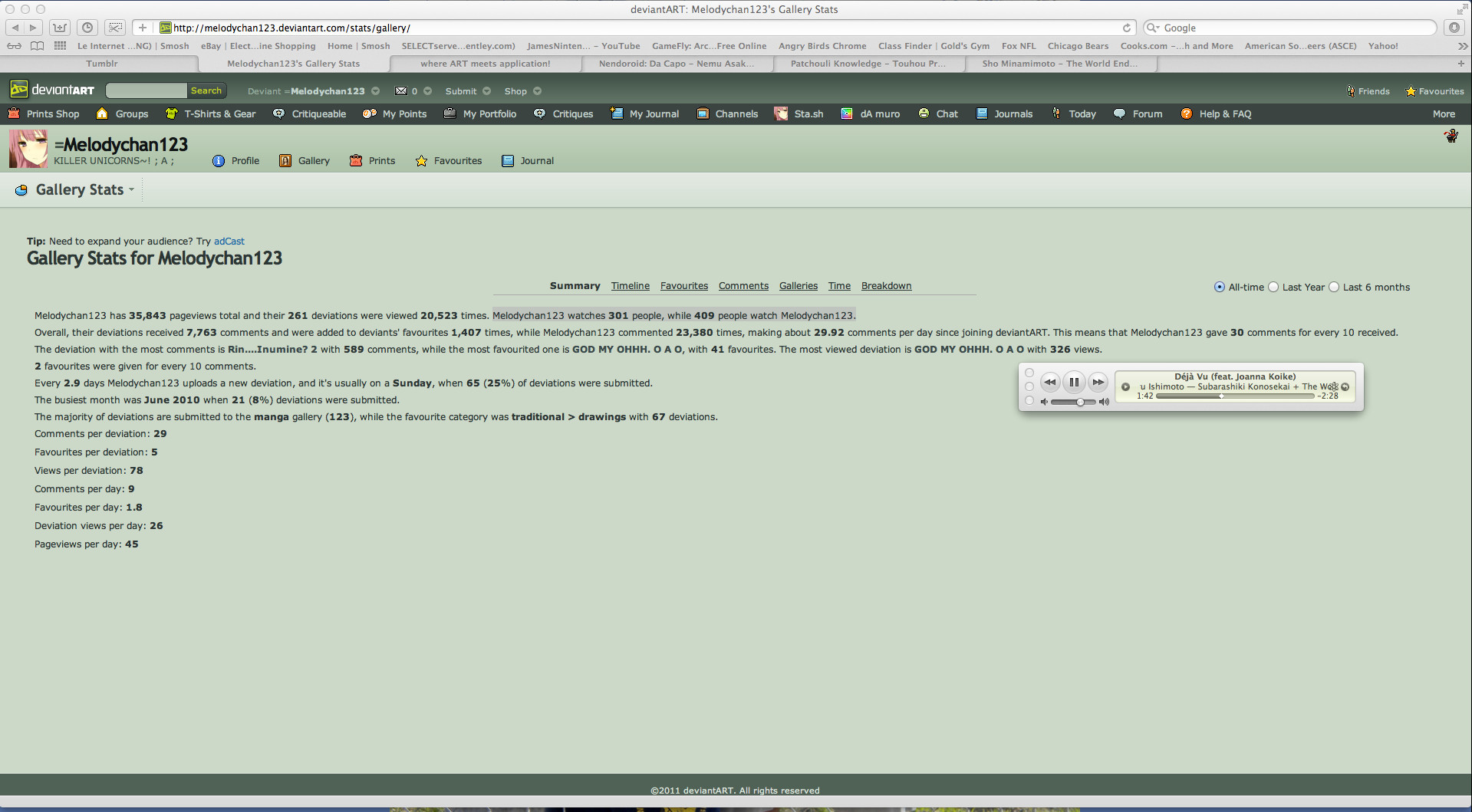Seek in the song progress bar
This screenshot has width=1472, height=812.
(x=1235, y=396)
